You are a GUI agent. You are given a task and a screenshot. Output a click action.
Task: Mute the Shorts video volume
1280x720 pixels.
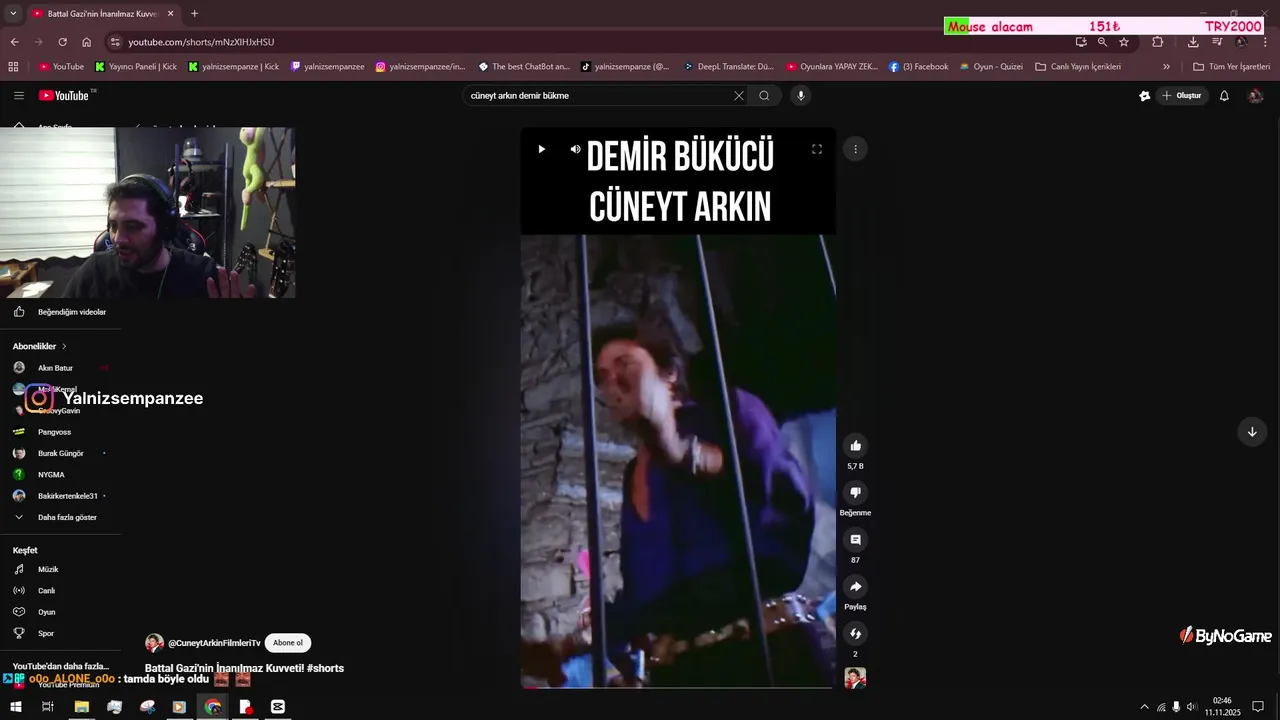click(575, 149)
